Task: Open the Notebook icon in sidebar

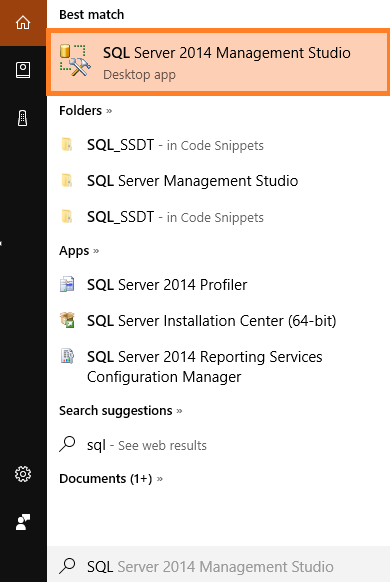Action: 23,70
